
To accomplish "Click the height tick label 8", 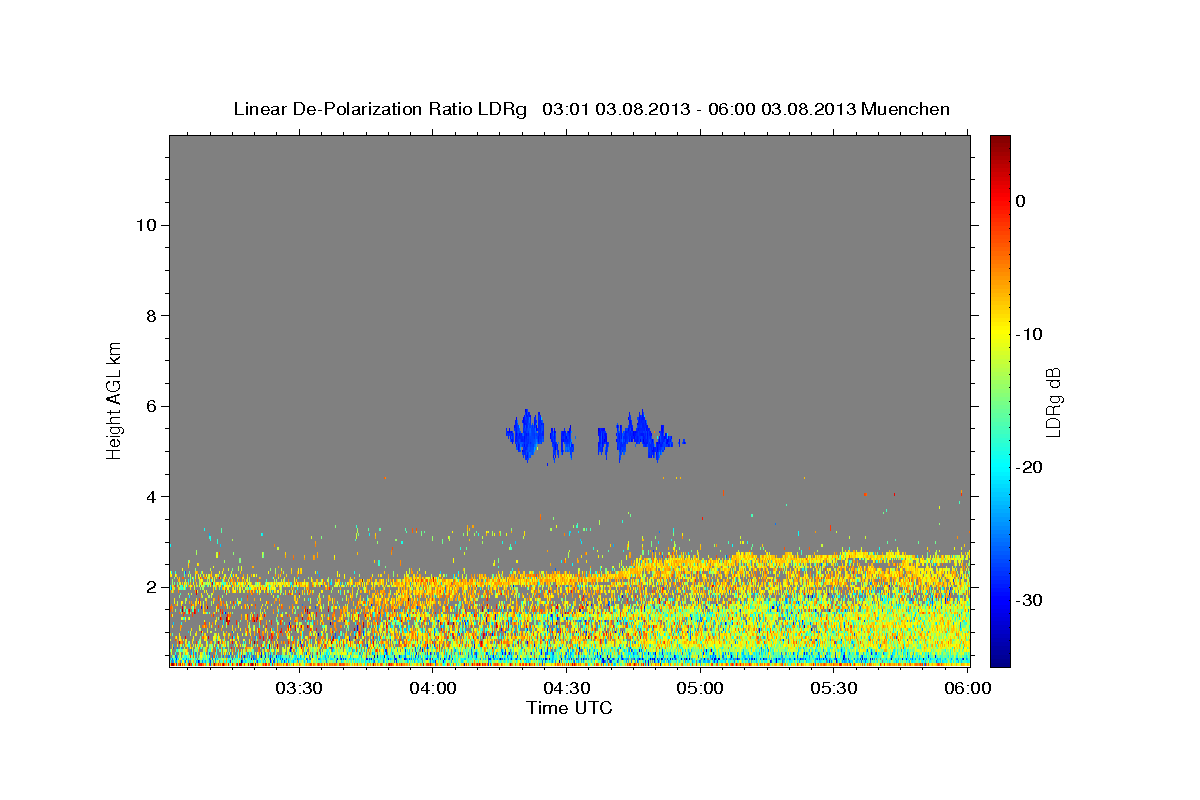I will tap(150, 316).
